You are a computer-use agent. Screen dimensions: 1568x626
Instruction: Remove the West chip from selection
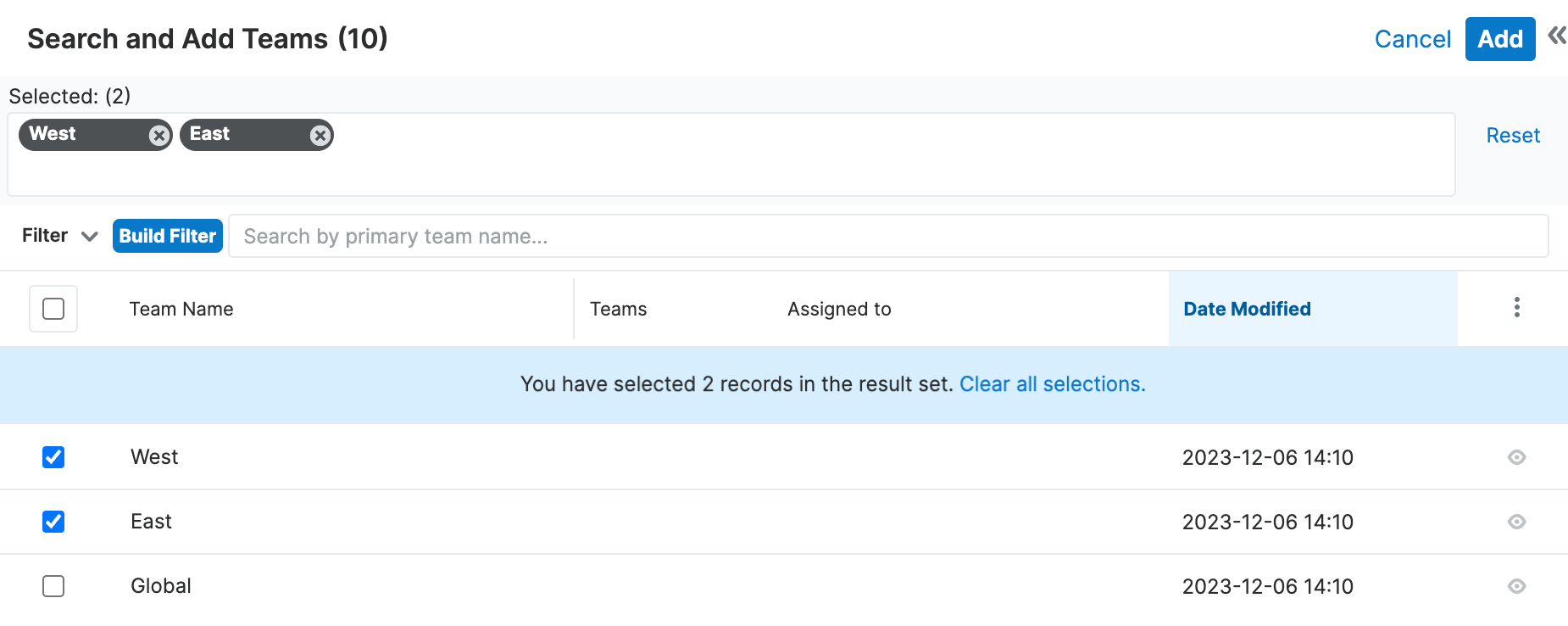[158, 136]
